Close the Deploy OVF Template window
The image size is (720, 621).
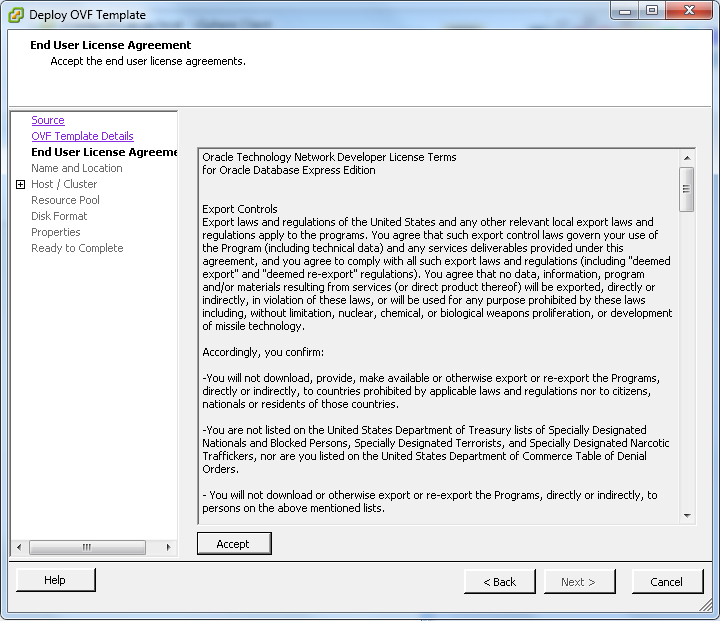pos(689,11)
